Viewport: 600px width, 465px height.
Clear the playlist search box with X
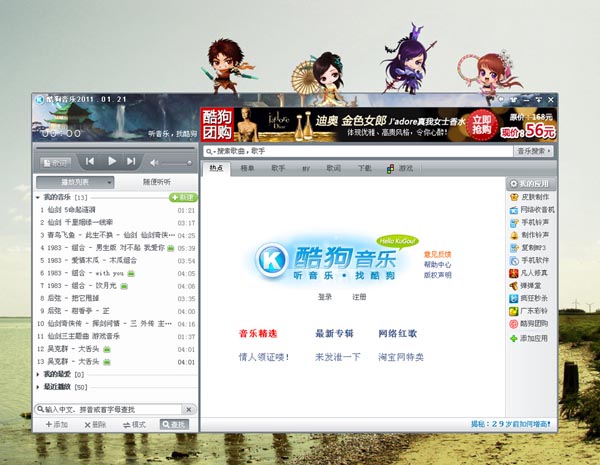click(x=189, y=410)
